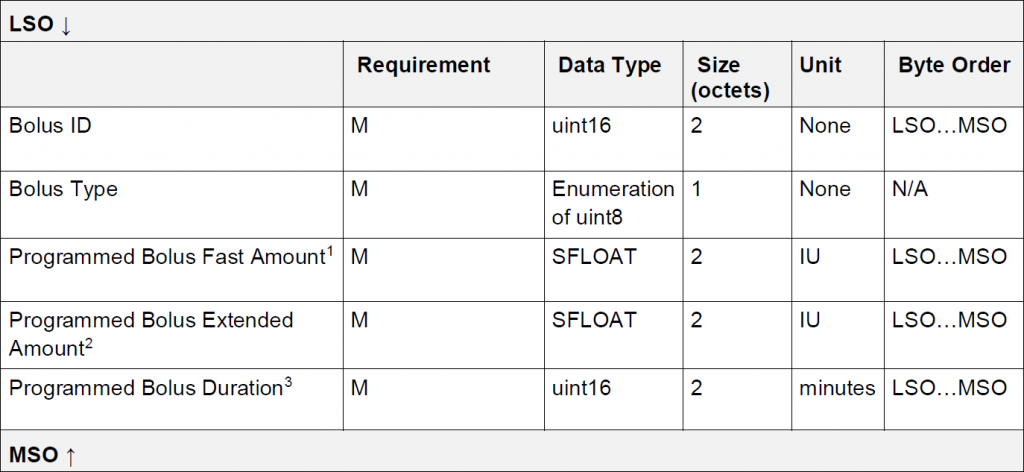
Task: Select the Size (octets) column header
Action: tap(731, 77)
